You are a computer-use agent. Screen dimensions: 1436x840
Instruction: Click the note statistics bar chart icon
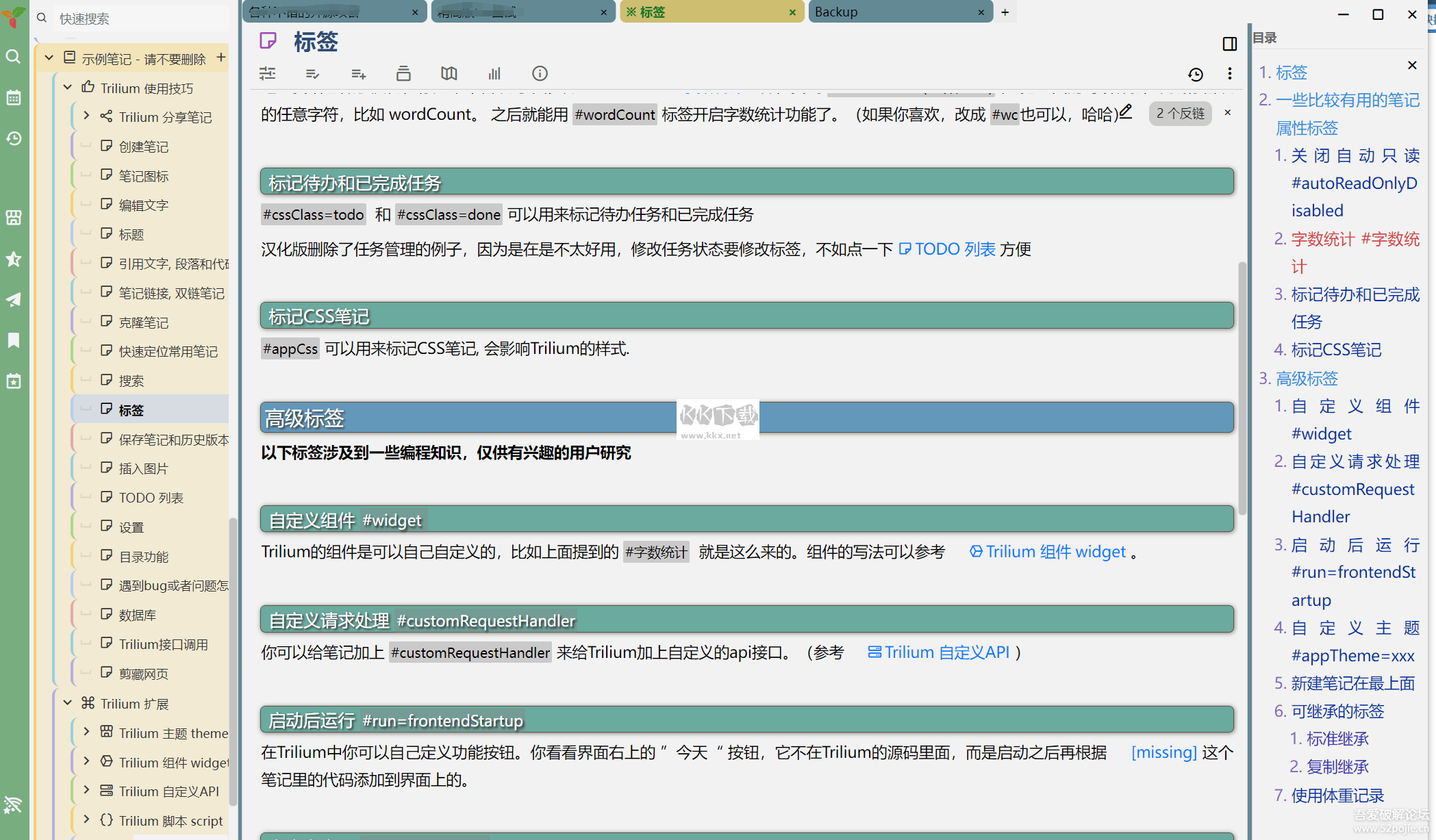click(494, 73)
